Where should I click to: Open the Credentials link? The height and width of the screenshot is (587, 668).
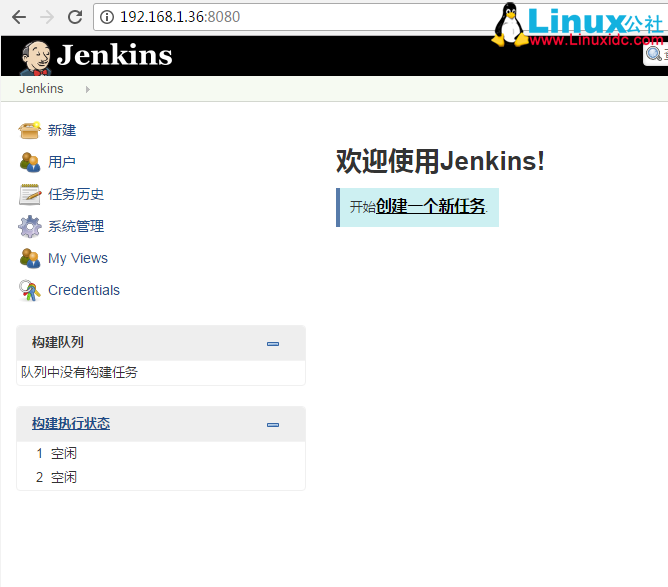[x=84, y=290]
